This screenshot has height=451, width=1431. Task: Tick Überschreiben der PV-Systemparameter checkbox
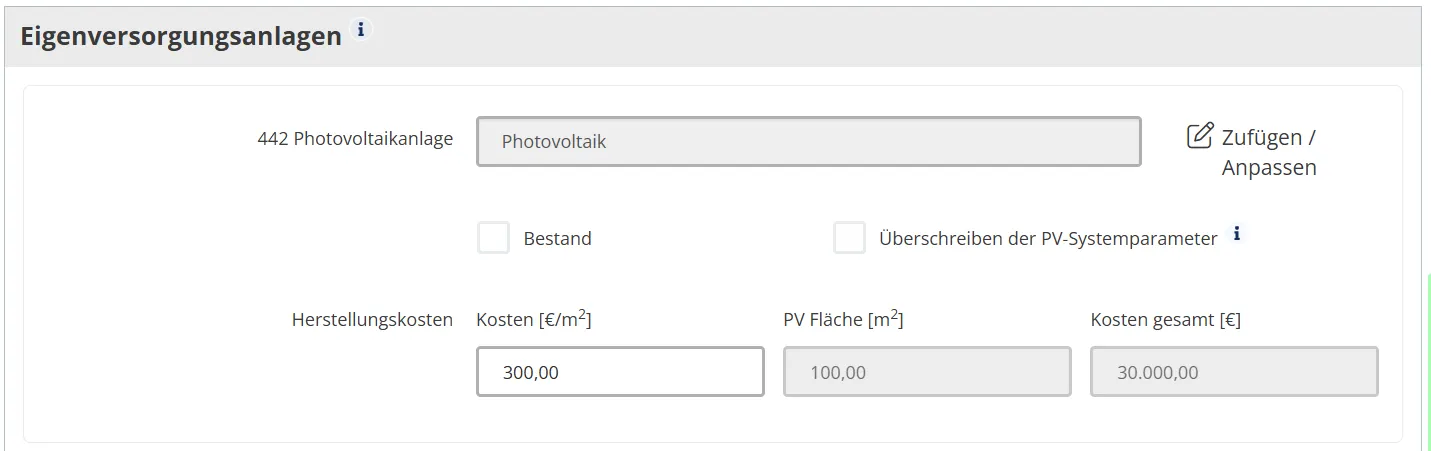click(849, 238)
